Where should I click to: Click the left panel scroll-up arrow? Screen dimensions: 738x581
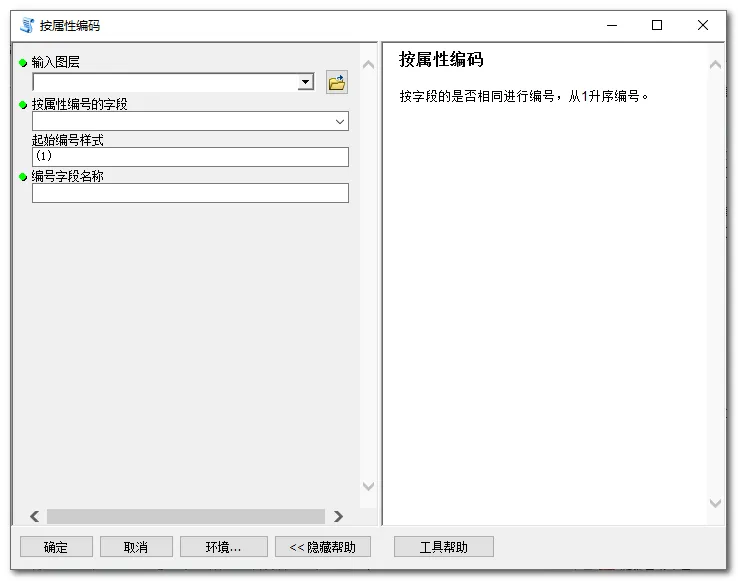pyautogui.click(x=369, y=65)
